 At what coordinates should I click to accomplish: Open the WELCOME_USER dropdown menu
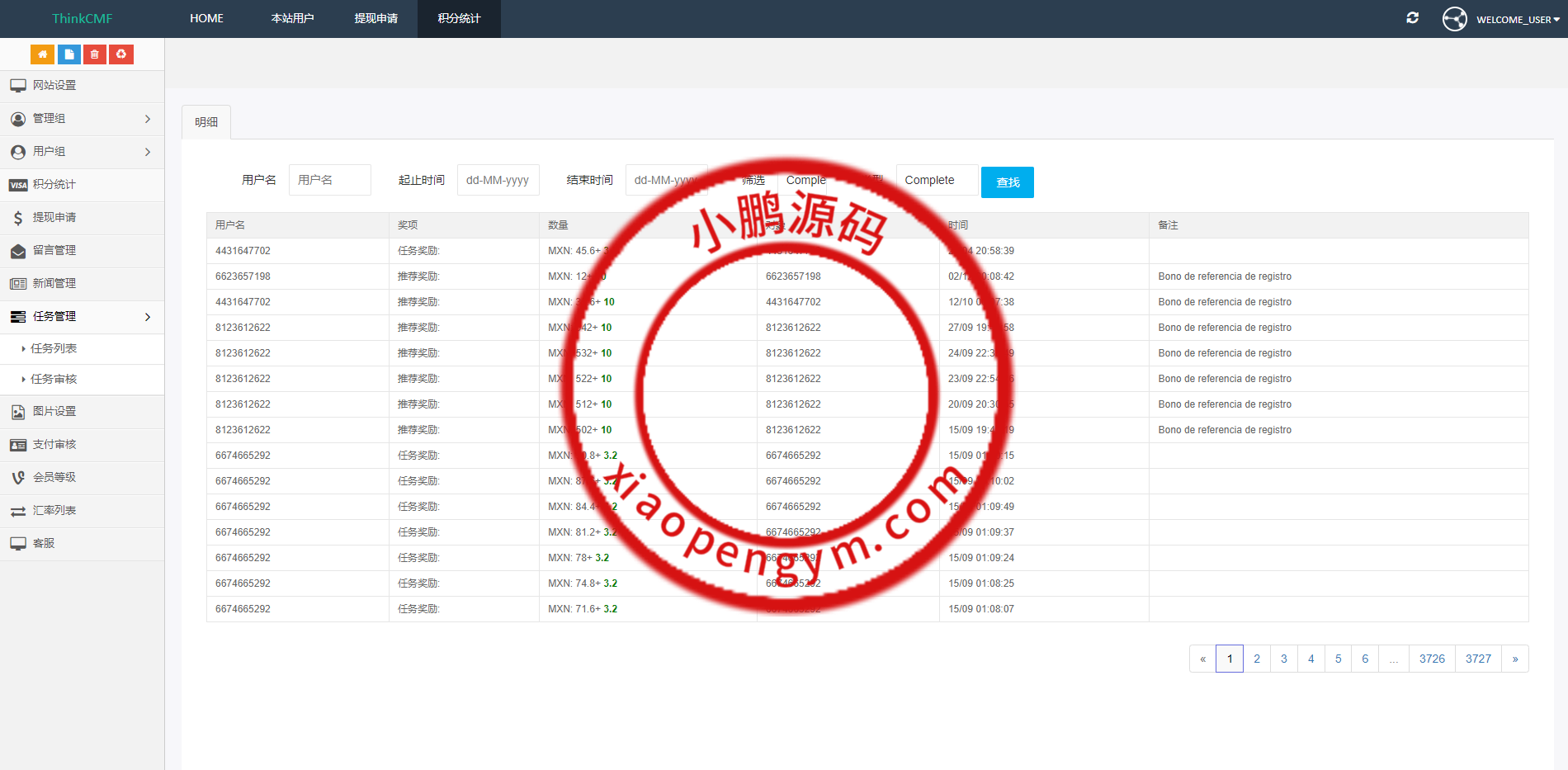pyautogui.click(x=1518, y=20)
